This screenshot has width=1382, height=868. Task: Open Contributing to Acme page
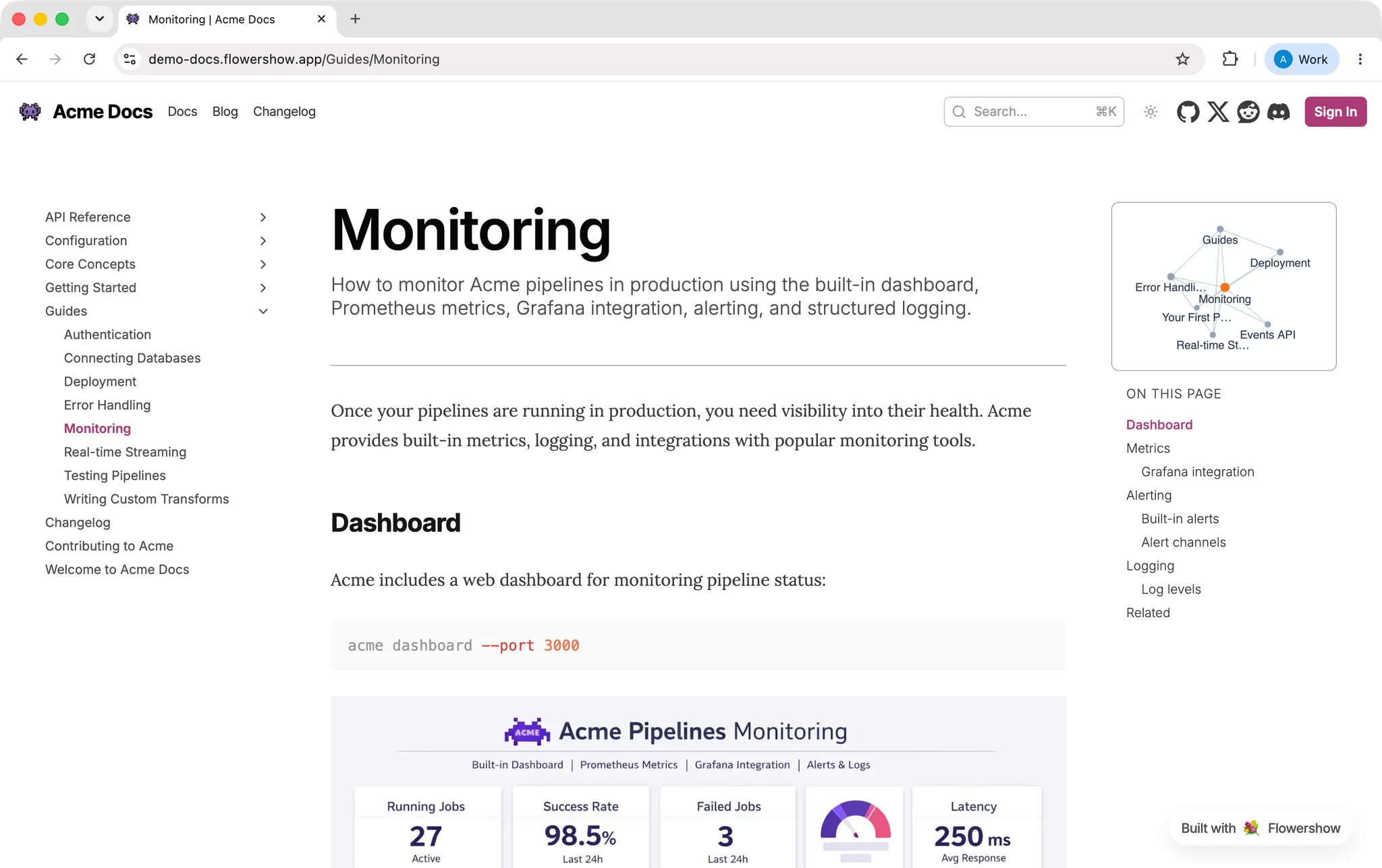click(109, 546)
